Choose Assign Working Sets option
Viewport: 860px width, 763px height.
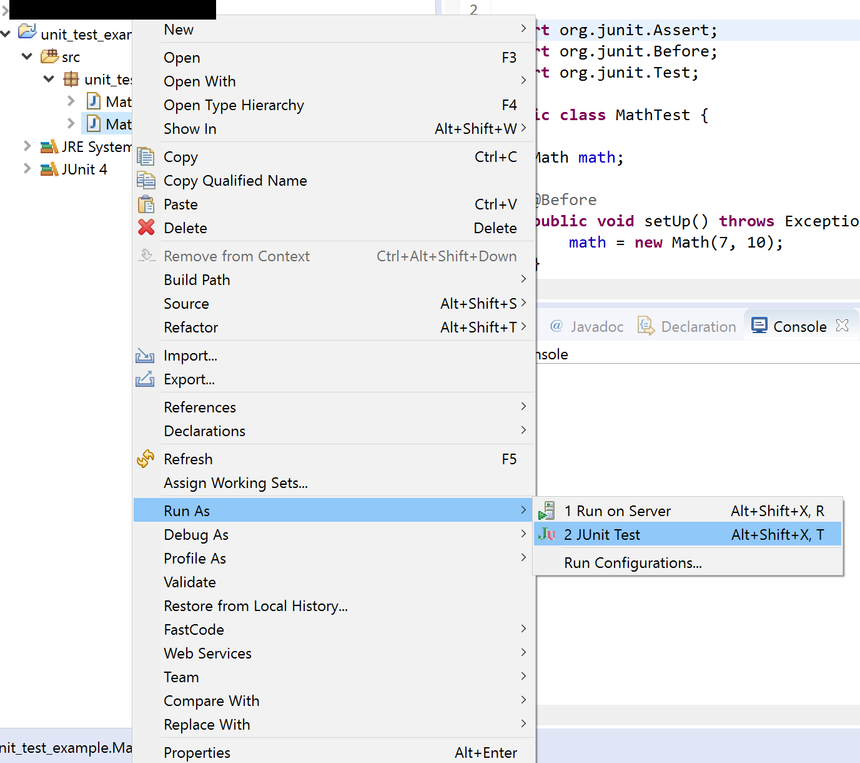click(x=235, y=483)
